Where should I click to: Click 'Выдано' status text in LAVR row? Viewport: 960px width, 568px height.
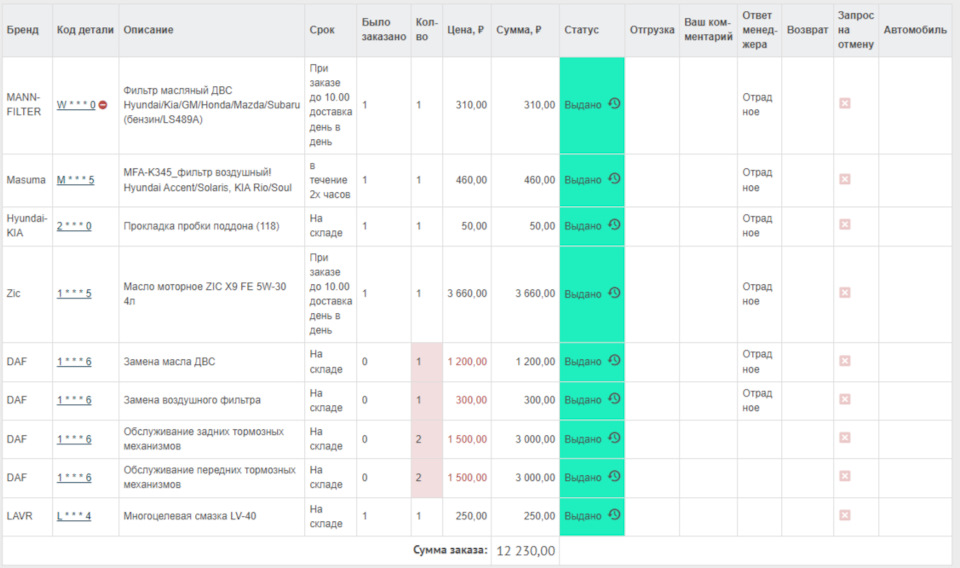click(582, 516)
